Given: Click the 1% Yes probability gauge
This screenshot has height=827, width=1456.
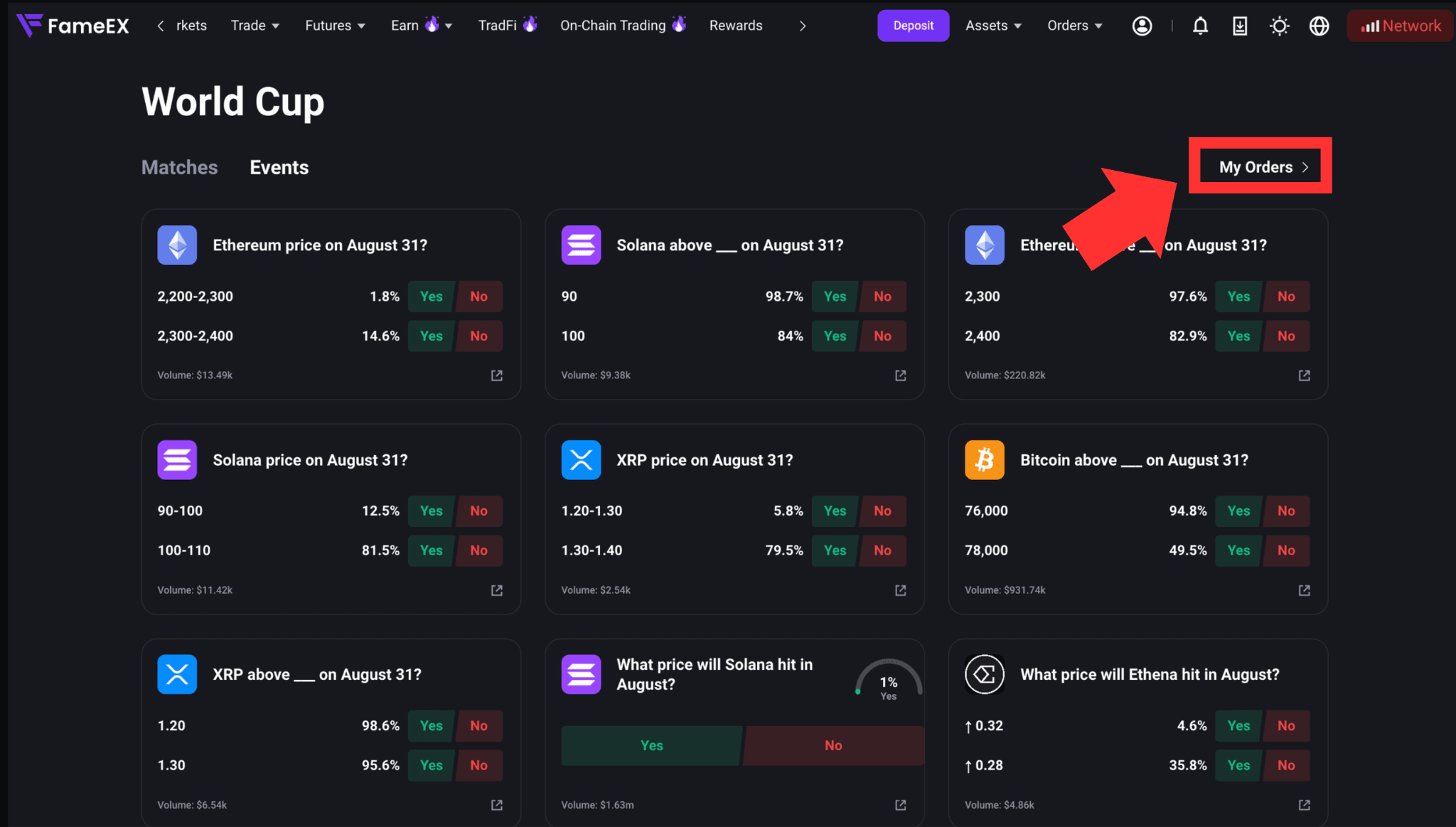Looking at the screenshot, I should point(889,681).
